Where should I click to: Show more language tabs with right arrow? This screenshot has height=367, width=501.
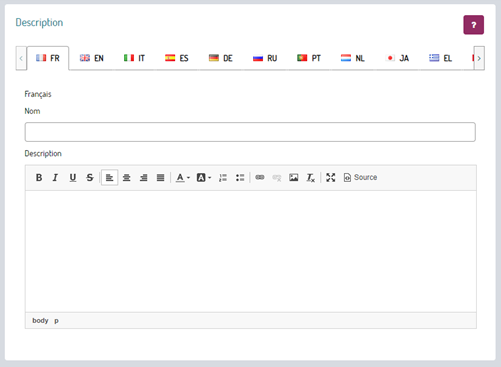pos(479,58)
